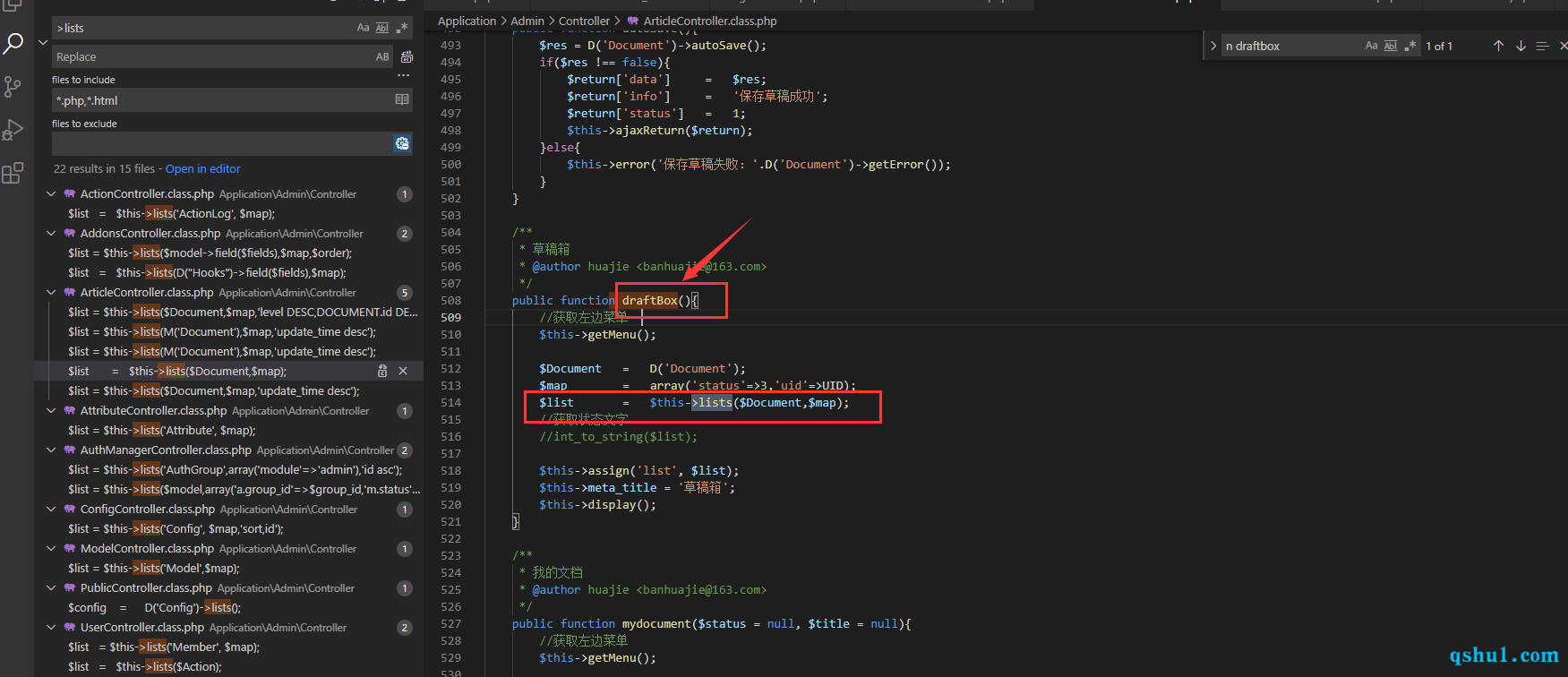Screen dimensions: 1568x677
Task: Click line number 508 in editor gutter
Action: [x=451, y=300]
